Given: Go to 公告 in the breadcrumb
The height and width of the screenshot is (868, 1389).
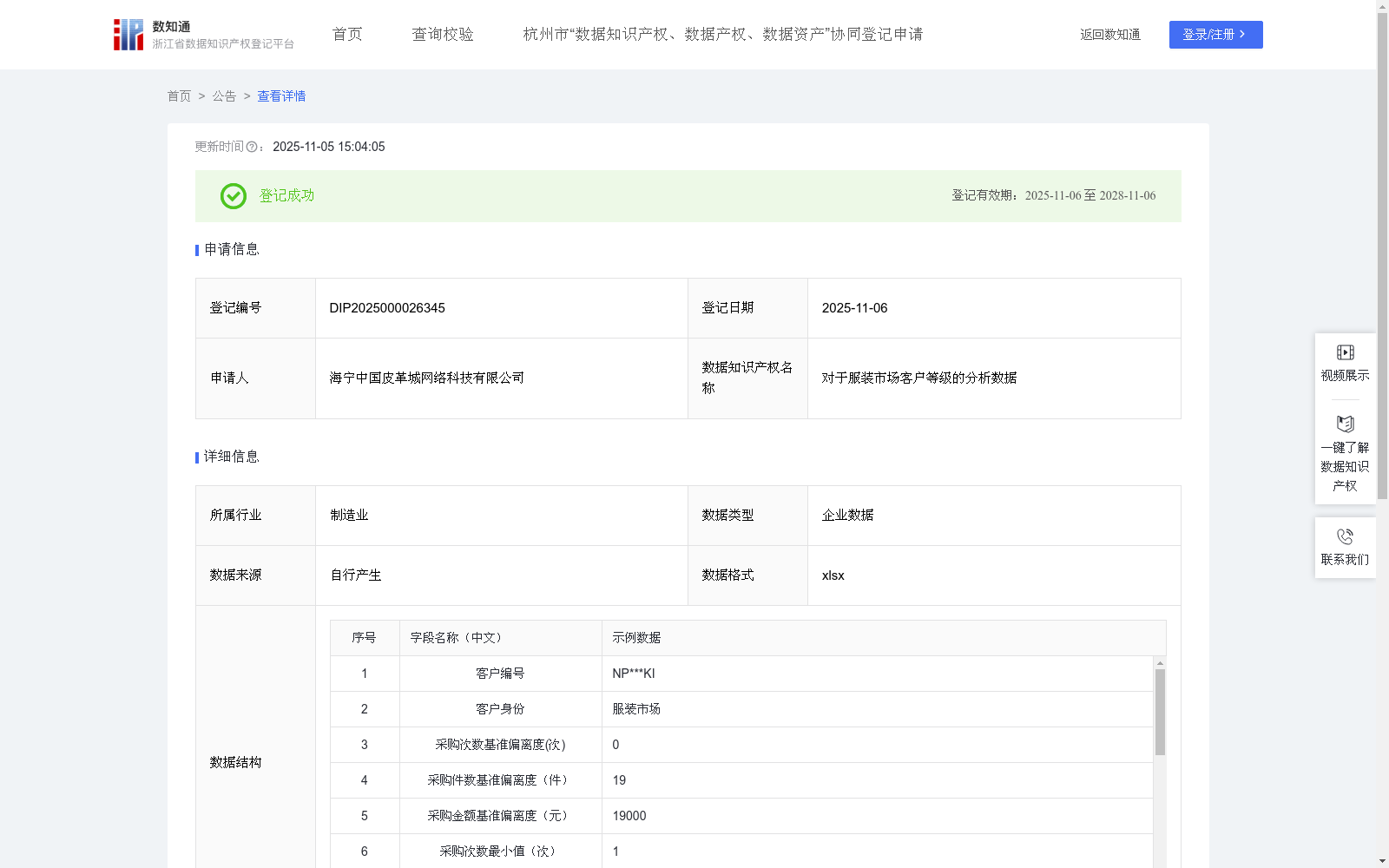Looking at the screenshot, I should (224, 96).
